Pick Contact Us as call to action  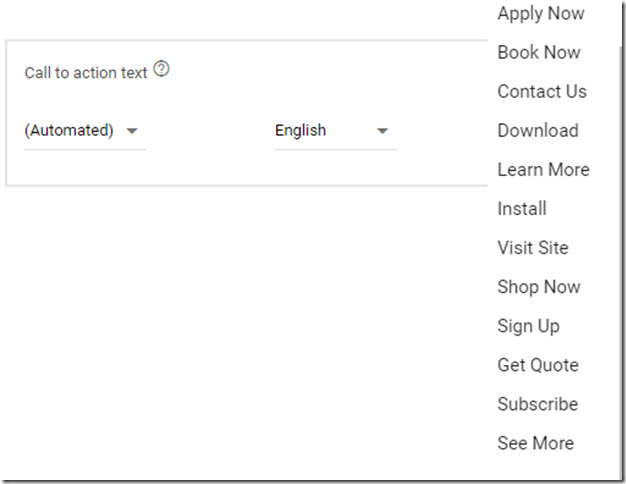coord(542,92)
